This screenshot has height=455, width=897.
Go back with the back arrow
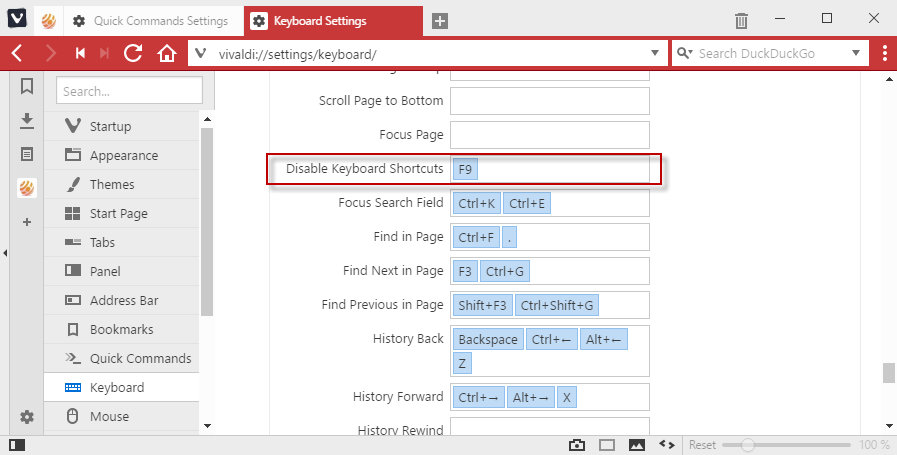(17, 54)
